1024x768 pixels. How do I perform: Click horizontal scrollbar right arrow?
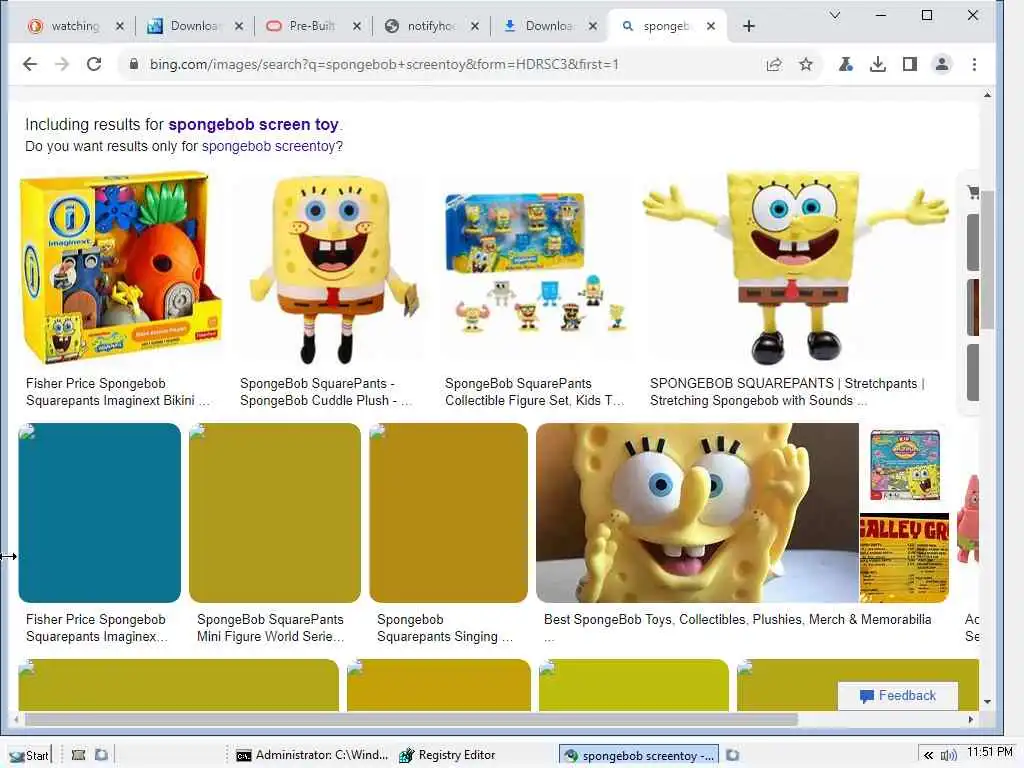[971, 720]
